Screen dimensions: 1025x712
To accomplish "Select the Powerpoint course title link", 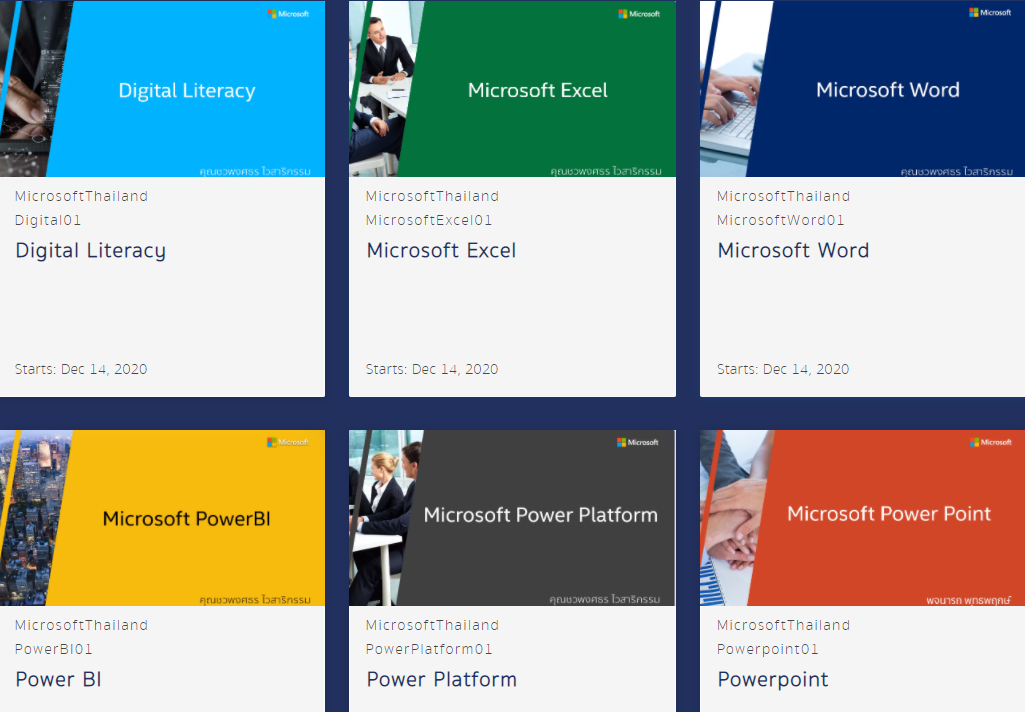I will (x=772, y=680).
